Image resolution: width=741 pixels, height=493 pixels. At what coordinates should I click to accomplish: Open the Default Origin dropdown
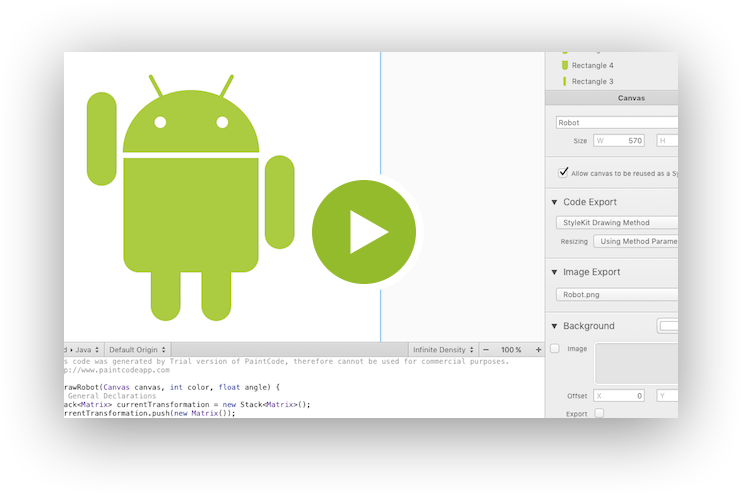(x=137, y=350)
